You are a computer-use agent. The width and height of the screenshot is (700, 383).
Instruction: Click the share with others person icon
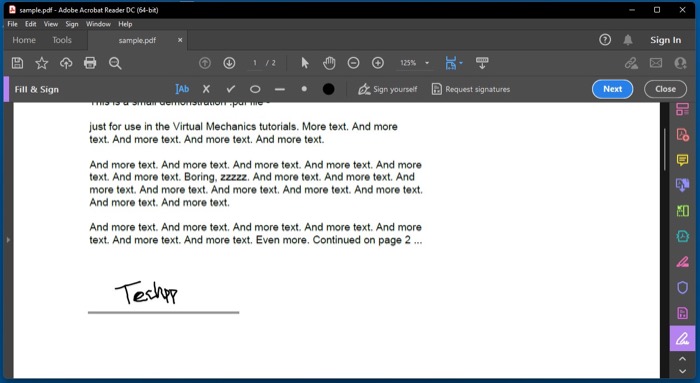click(680, 63)
